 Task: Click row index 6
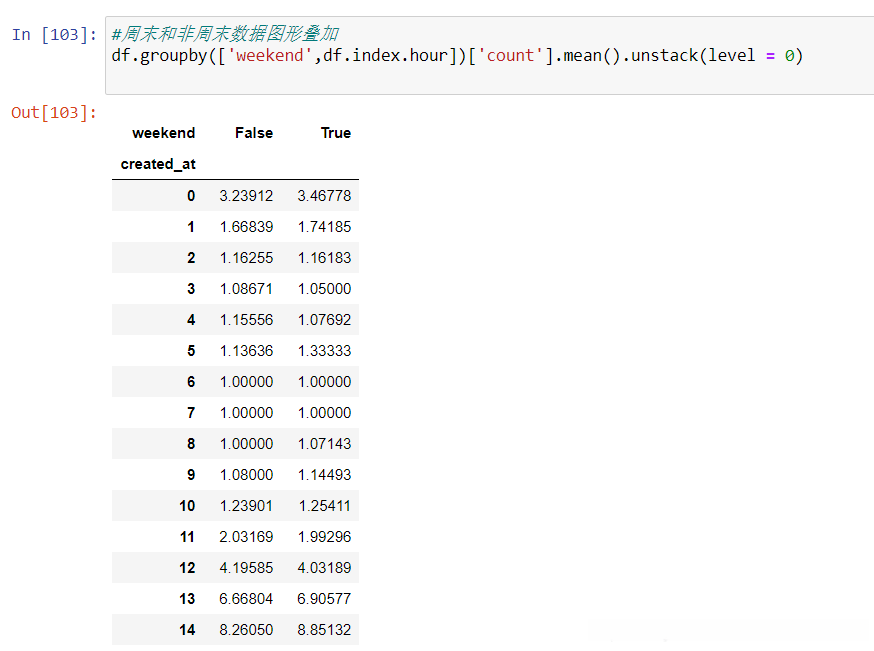[191, 382]
